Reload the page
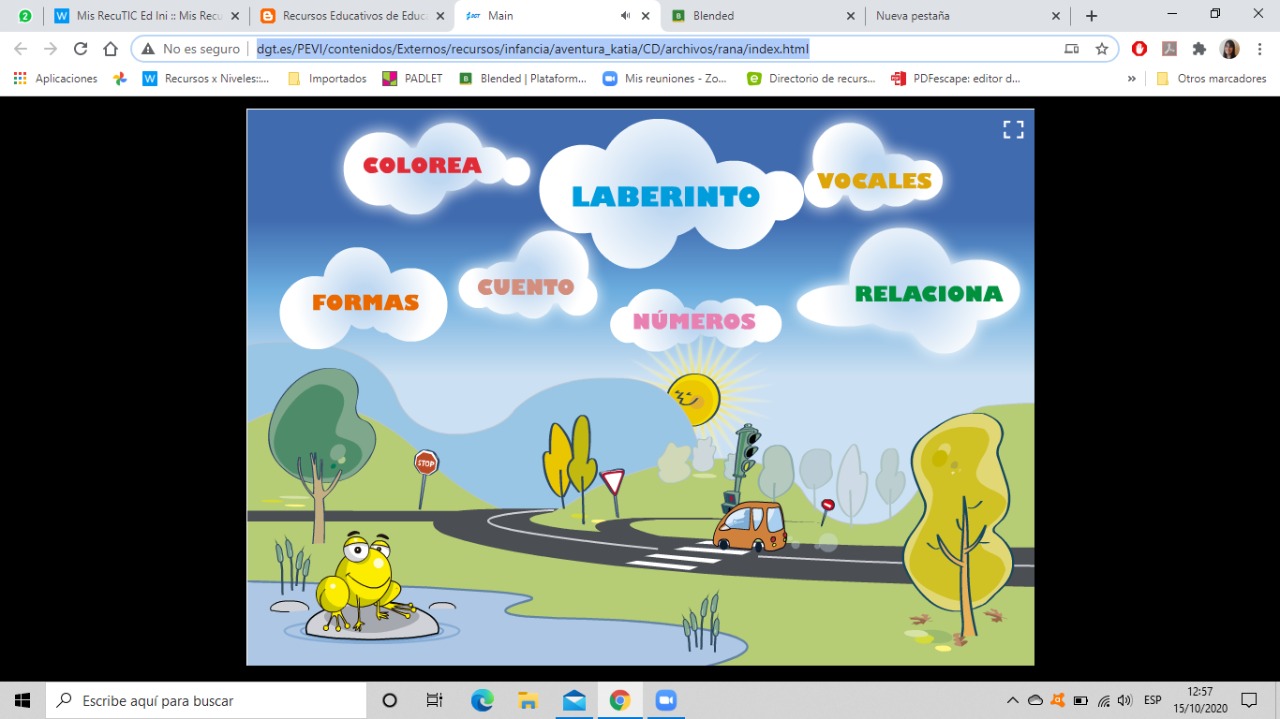1280x719 pixels. [81, 49]
